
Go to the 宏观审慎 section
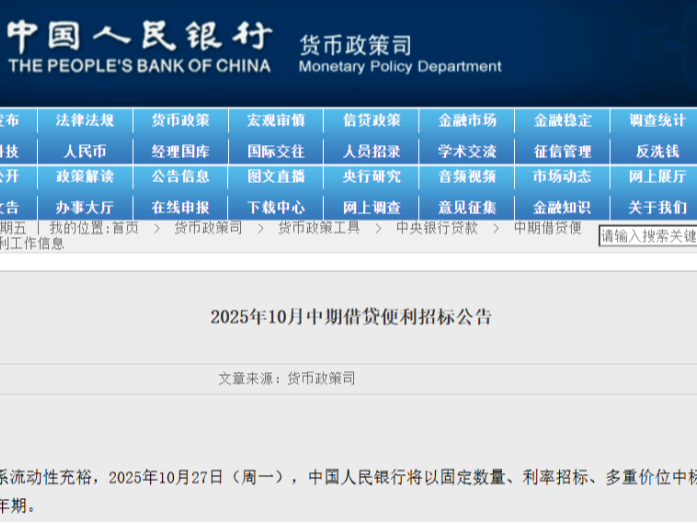pos(276,120)
